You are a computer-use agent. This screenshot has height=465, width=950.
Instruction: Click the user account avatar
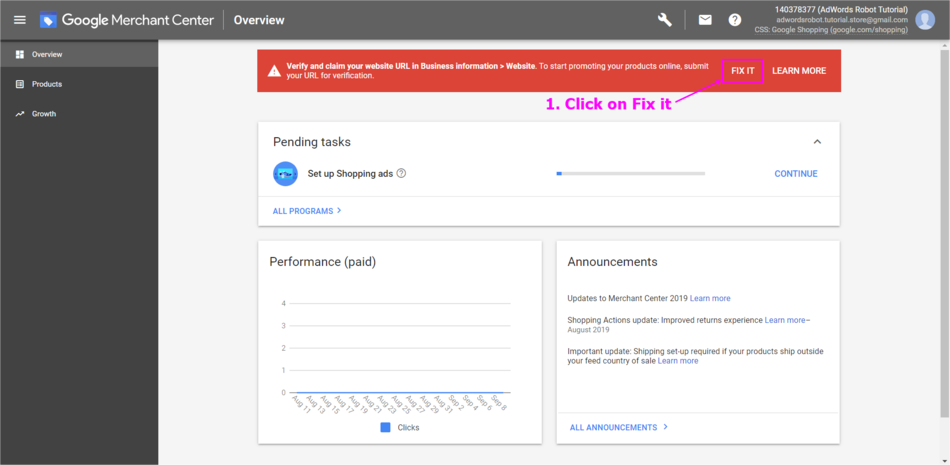925,20
